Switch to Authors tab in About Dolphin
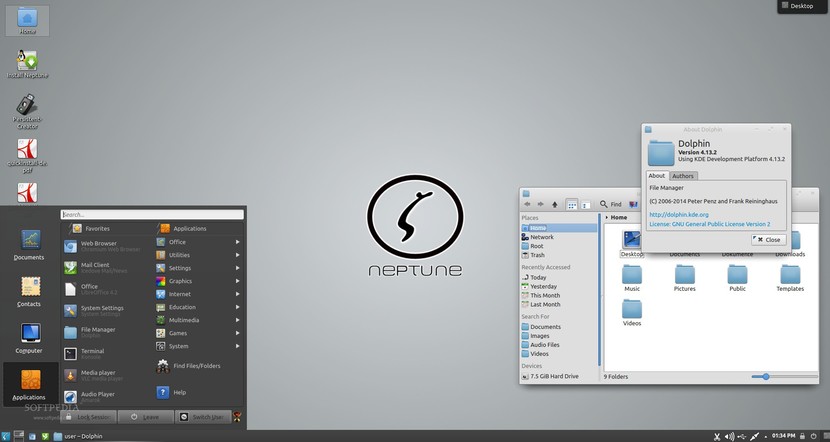 (683, 176)
